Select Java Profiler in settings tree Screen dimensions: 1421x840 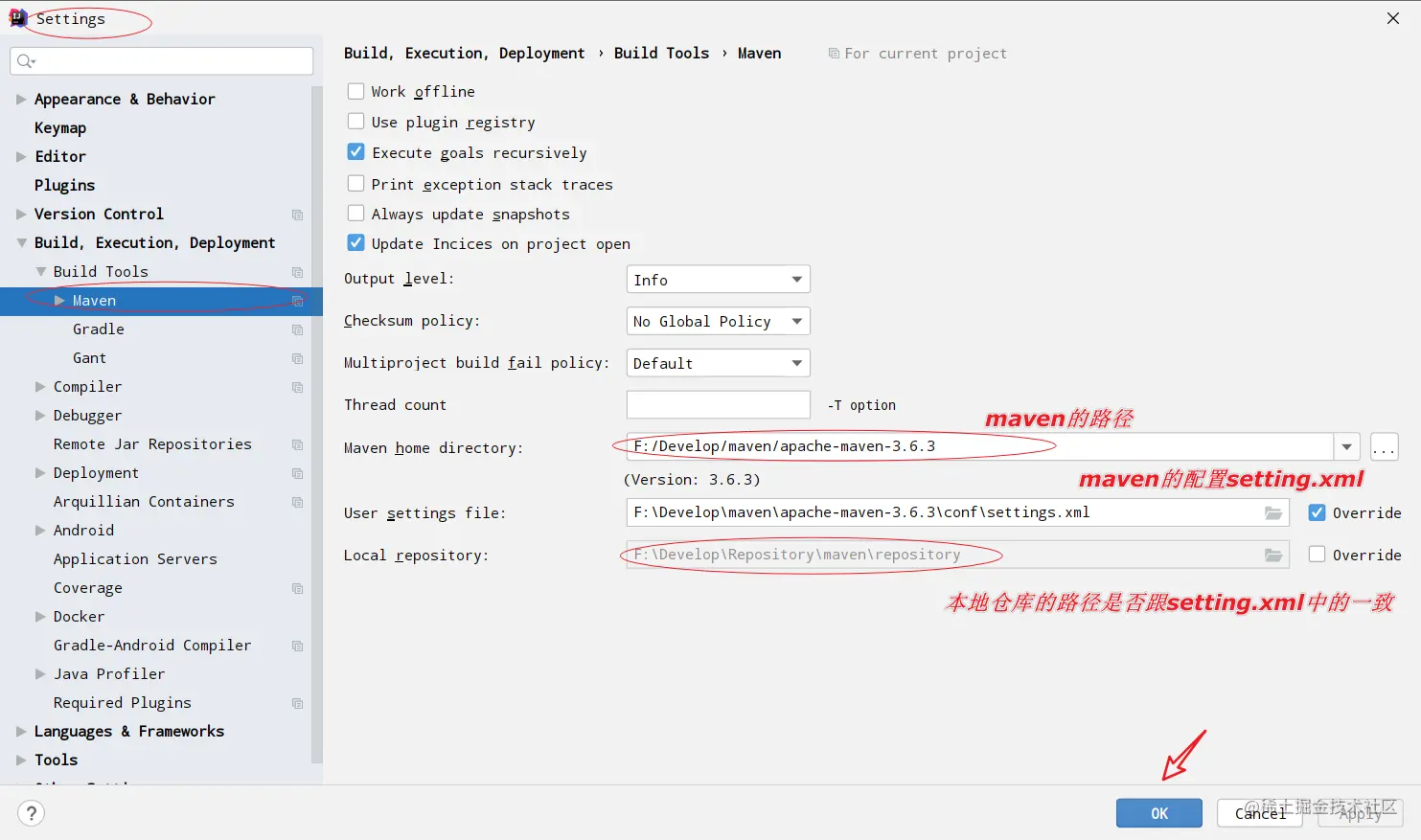click(x=109, y=674)
